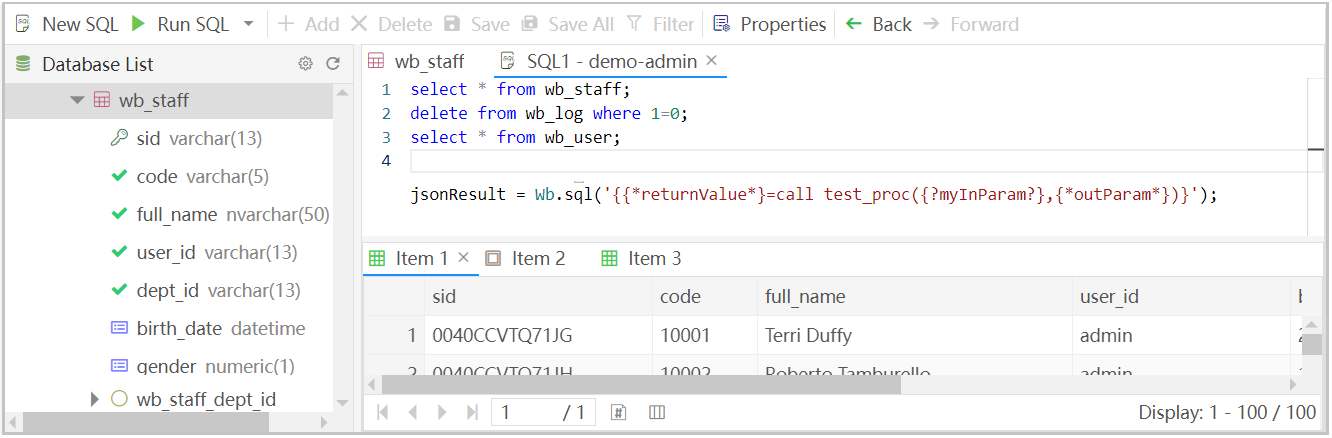Close the Item 1 result tab
Viewport: 1332px width, 438px height.
click(x=463, y=258)
